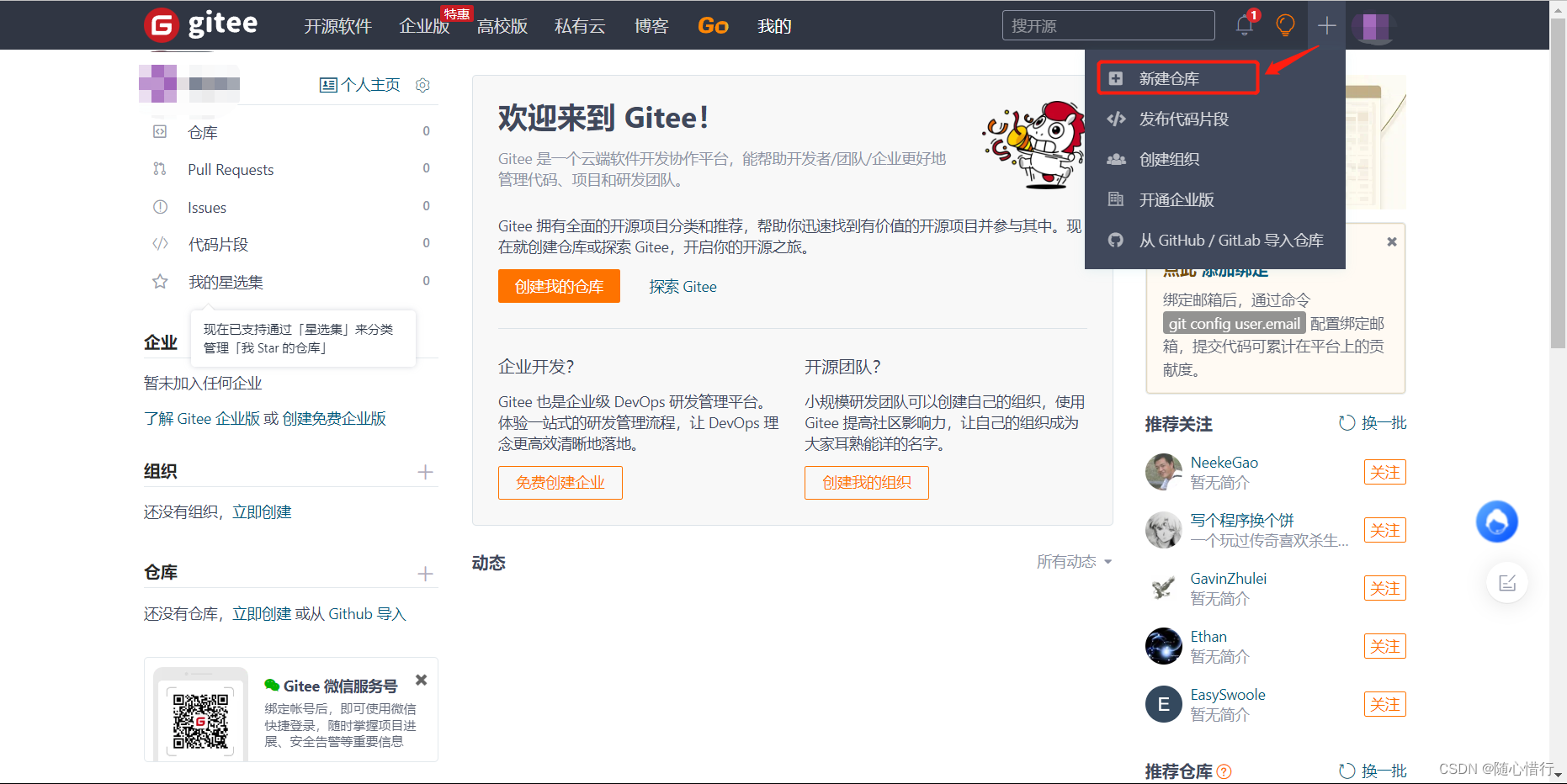Add an organization with the 组织 plus icon
The width and height of the screenshot is (1567, 784).
tap(426, 472)
